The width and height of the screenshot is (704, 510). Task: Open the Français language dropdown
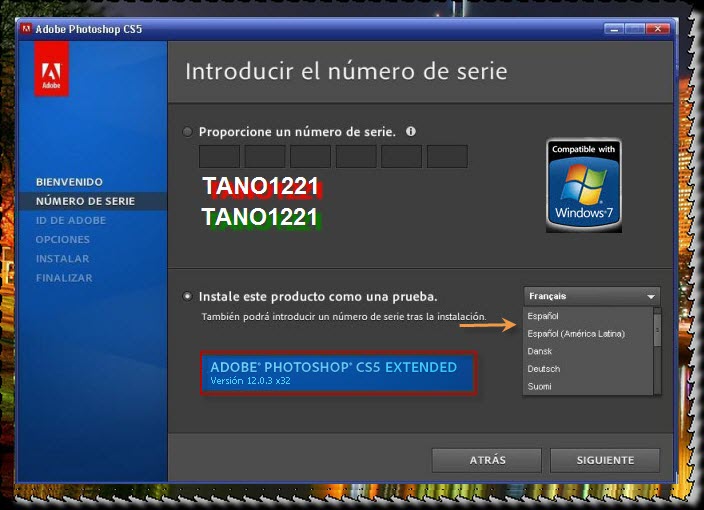click(591, 296)
